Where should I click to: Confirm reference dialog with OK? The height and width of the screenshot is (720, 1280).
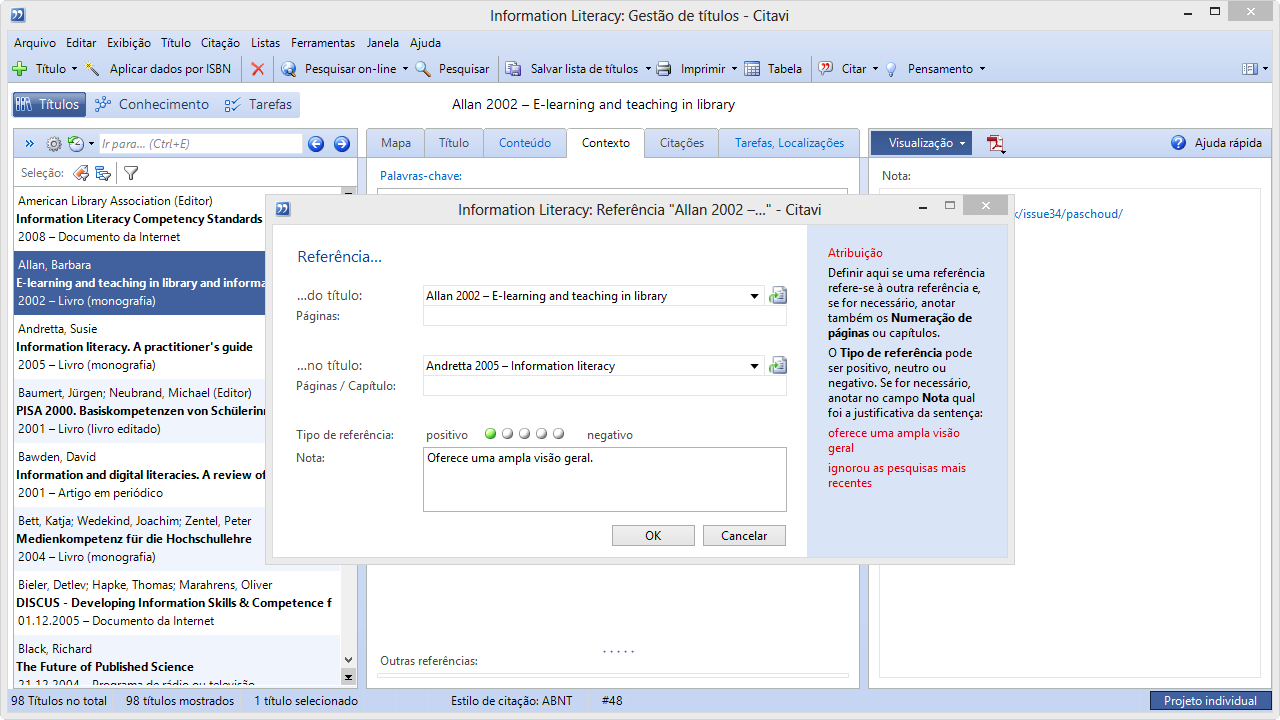[653, 536]
